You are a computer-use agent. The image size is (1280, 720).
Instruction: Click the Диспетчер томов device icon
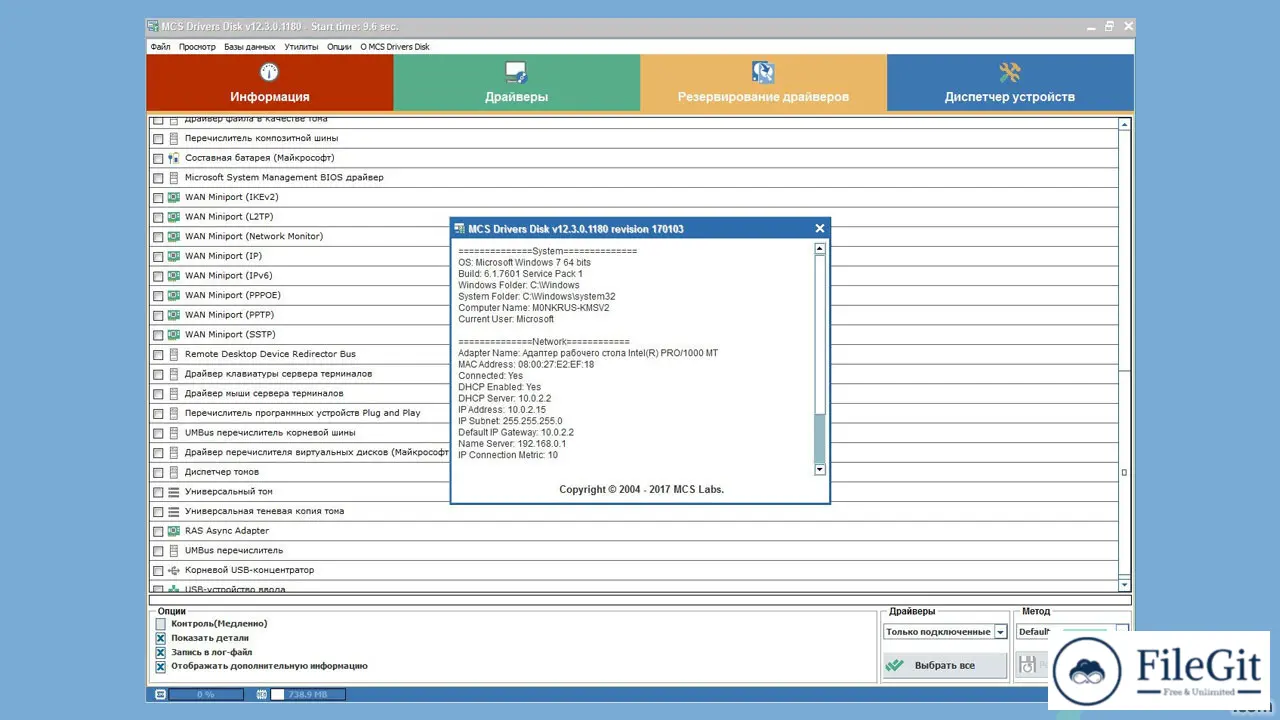coord(174,472)
